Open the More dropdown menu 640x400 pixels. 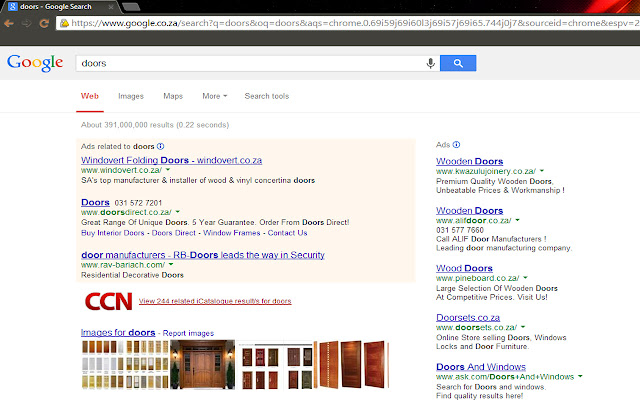coord(215,96)
